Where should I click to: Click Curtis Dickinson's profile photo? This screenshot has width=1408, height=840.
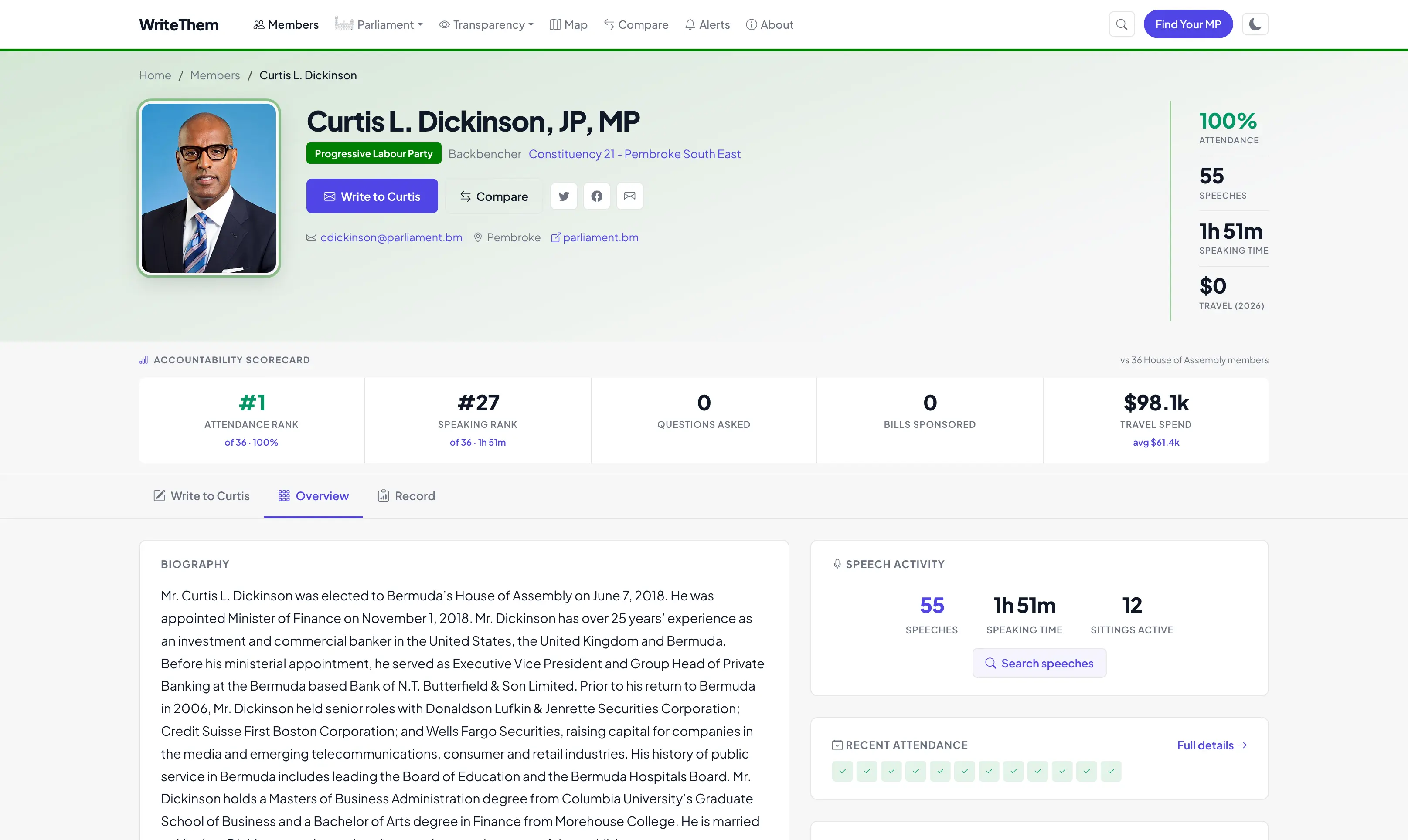[209, 189]
